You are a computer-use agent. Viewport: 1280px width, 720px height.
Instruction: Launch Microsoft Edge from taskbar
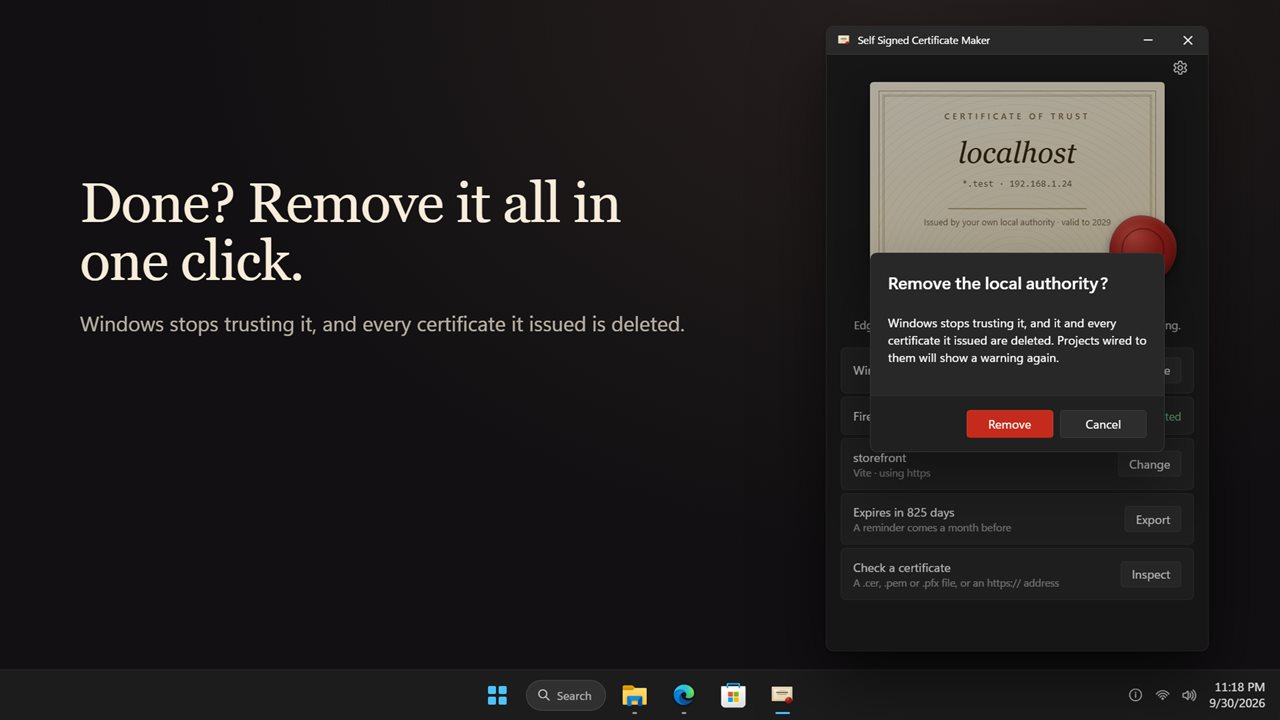[684, 695]
